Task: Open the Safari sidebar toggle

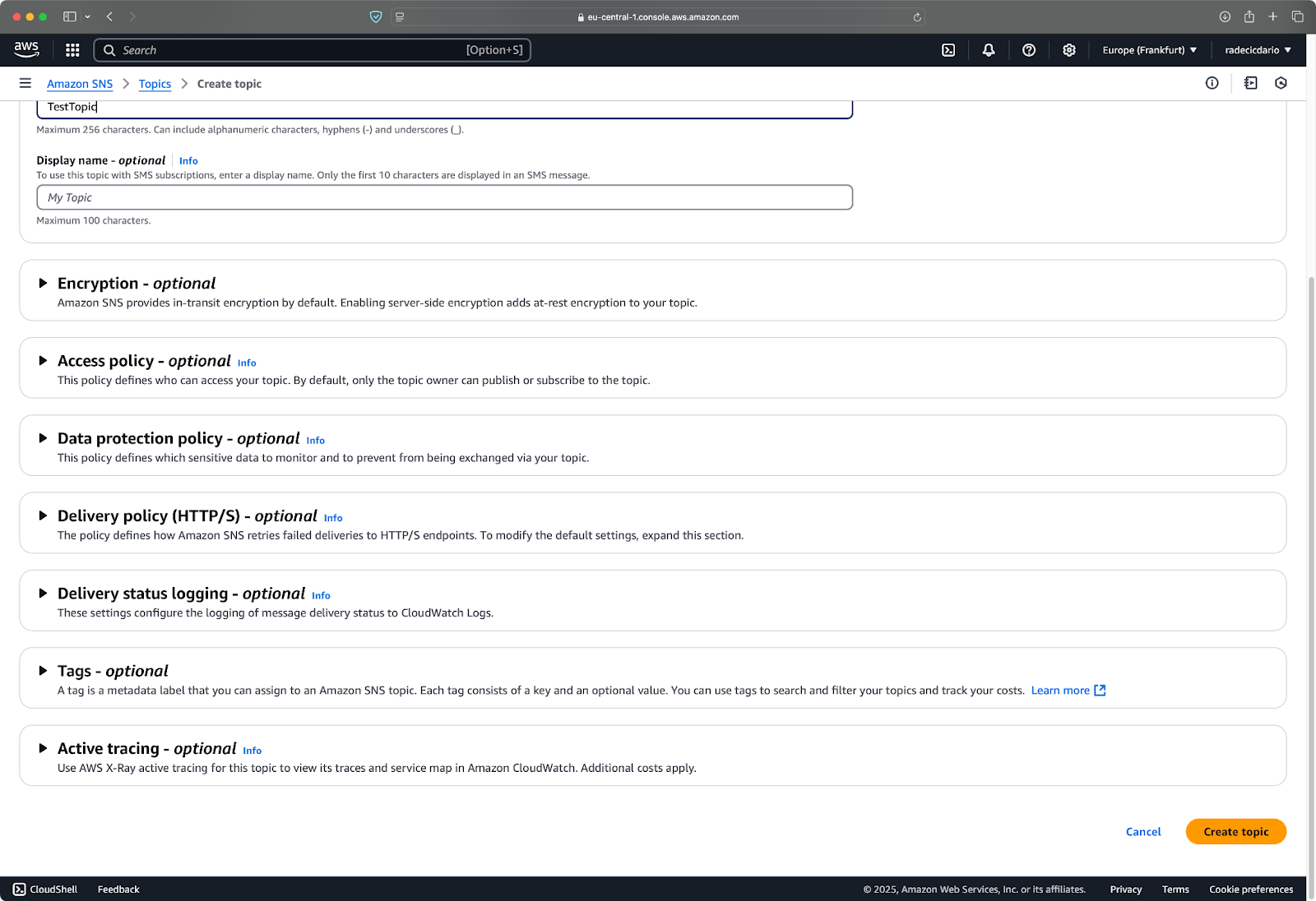Action: [70, 16]
